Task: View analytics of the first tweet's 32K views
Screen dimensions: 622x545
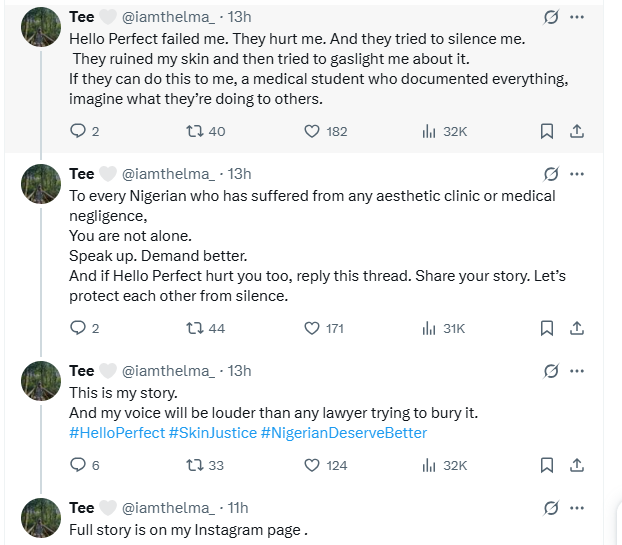Action: tap(431, 131)
